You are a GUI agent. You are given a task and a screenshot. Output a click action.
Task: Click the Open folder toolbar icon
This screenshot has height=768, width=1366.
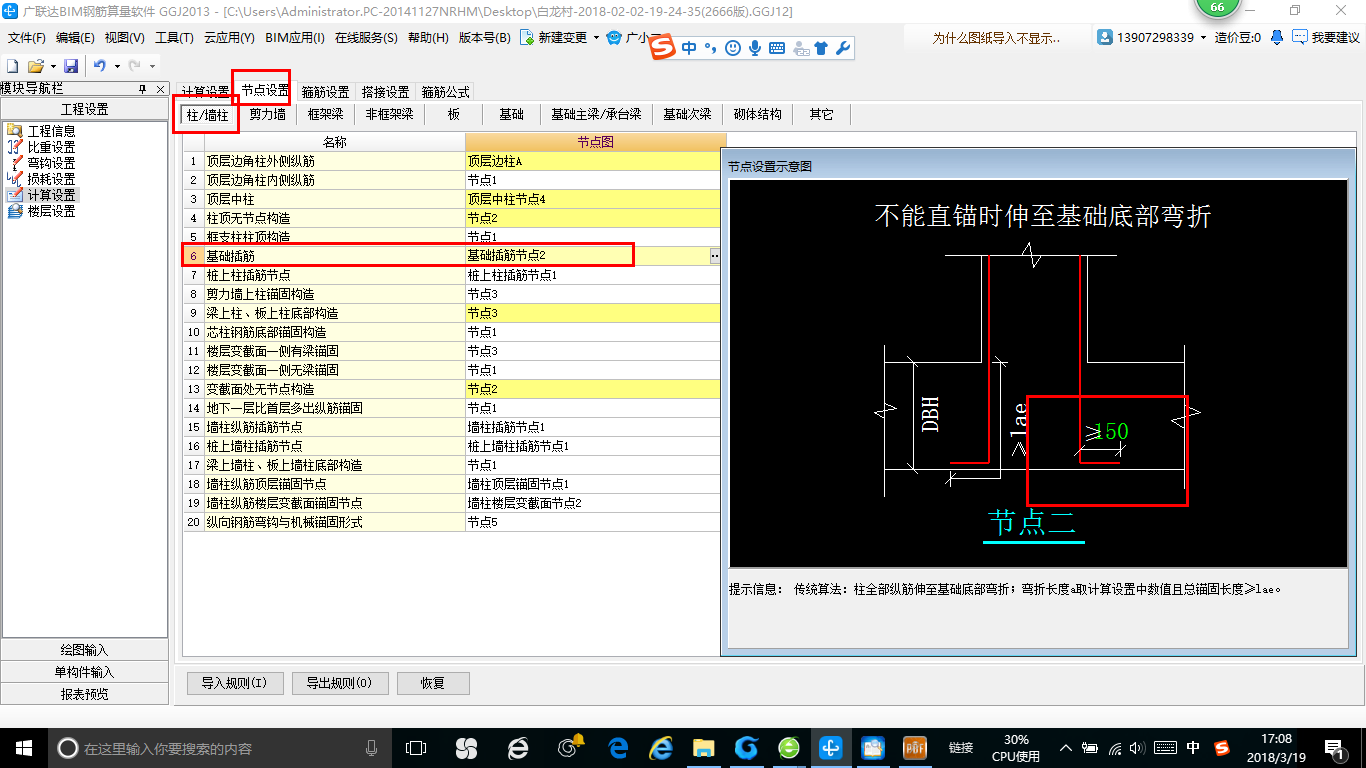click(35, 66)
